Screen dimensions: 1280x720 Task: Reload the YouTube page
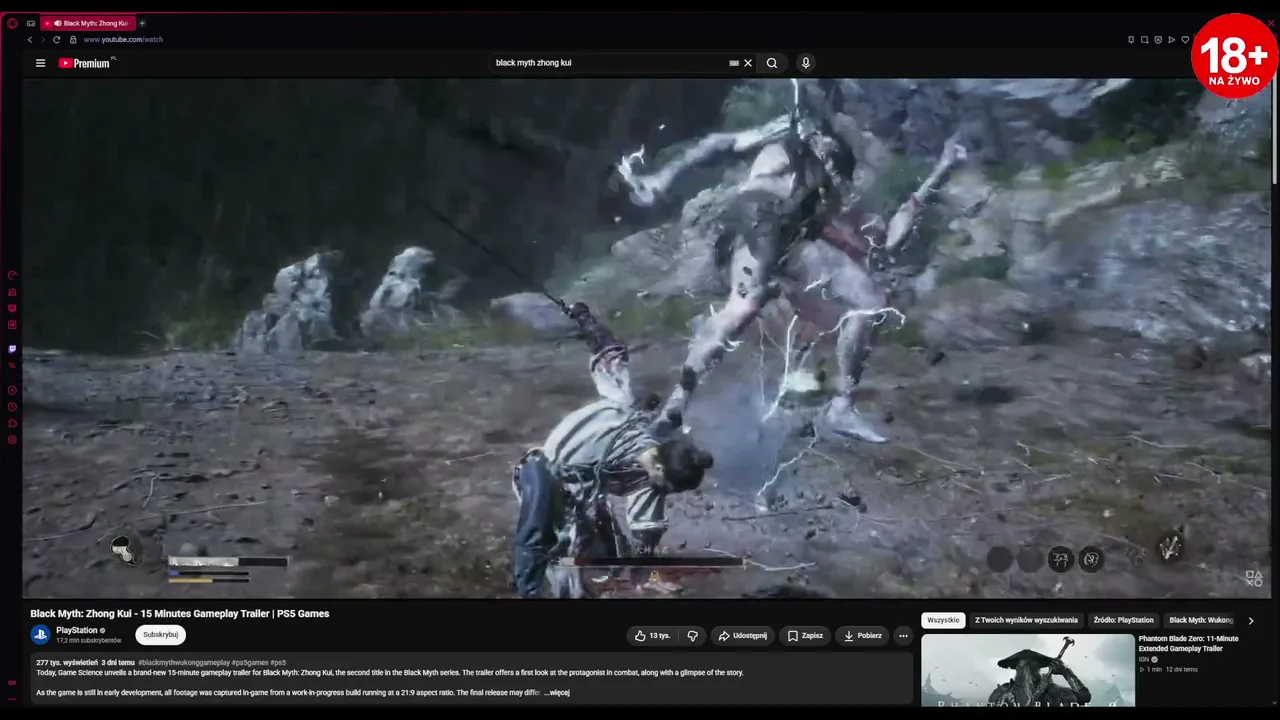(x=57, y=40)
